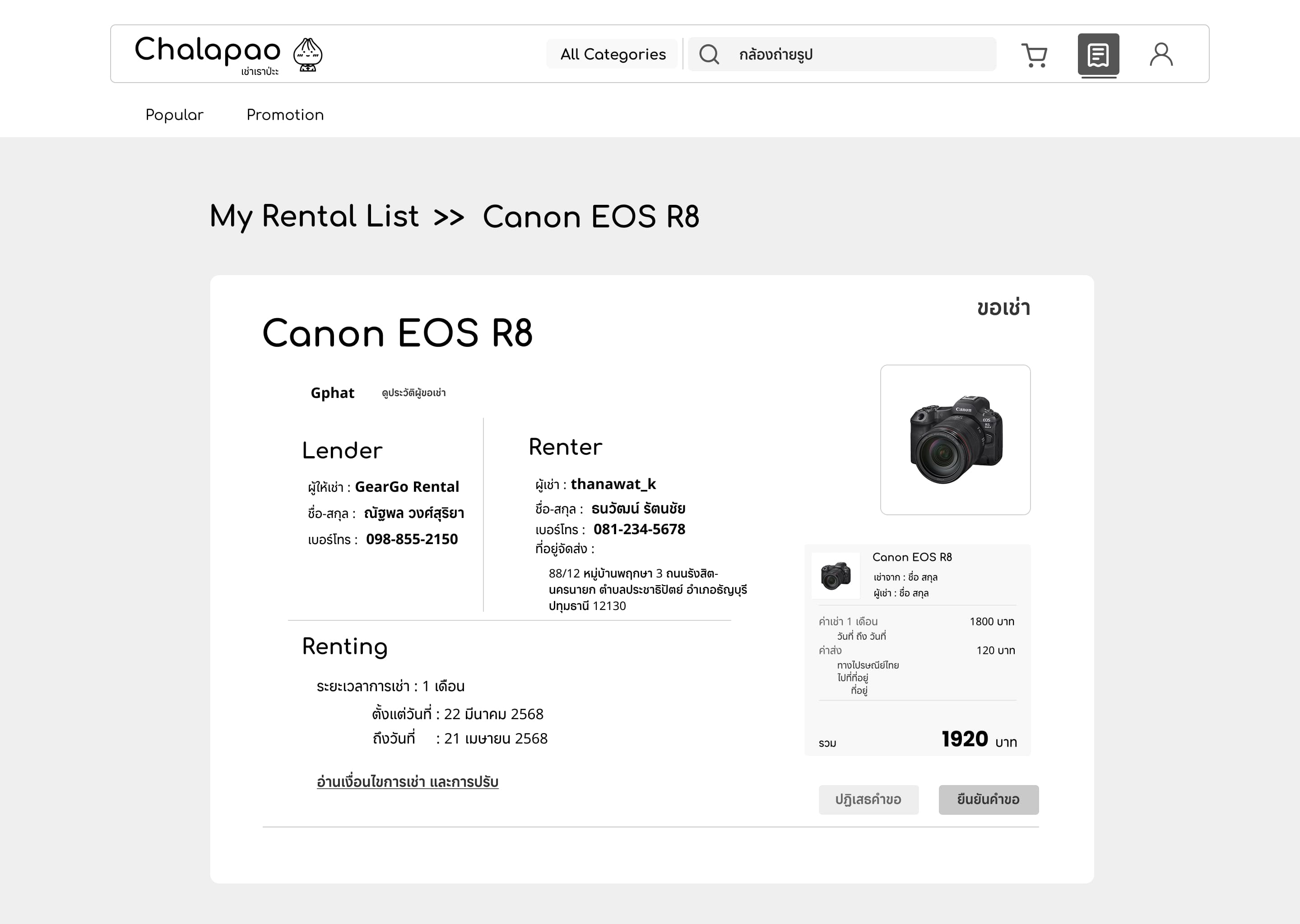Click the search magnifier icon

click(710, 54)
